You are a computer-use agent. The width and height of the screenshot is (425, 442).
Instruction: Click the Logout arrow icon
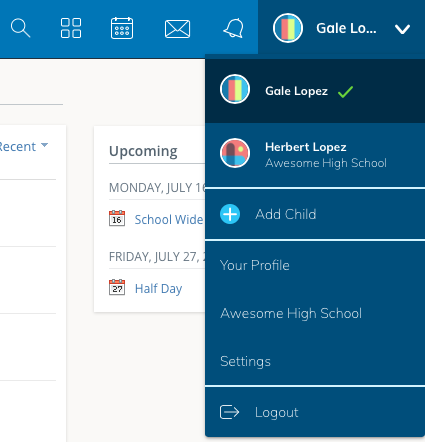click(229, 412)
